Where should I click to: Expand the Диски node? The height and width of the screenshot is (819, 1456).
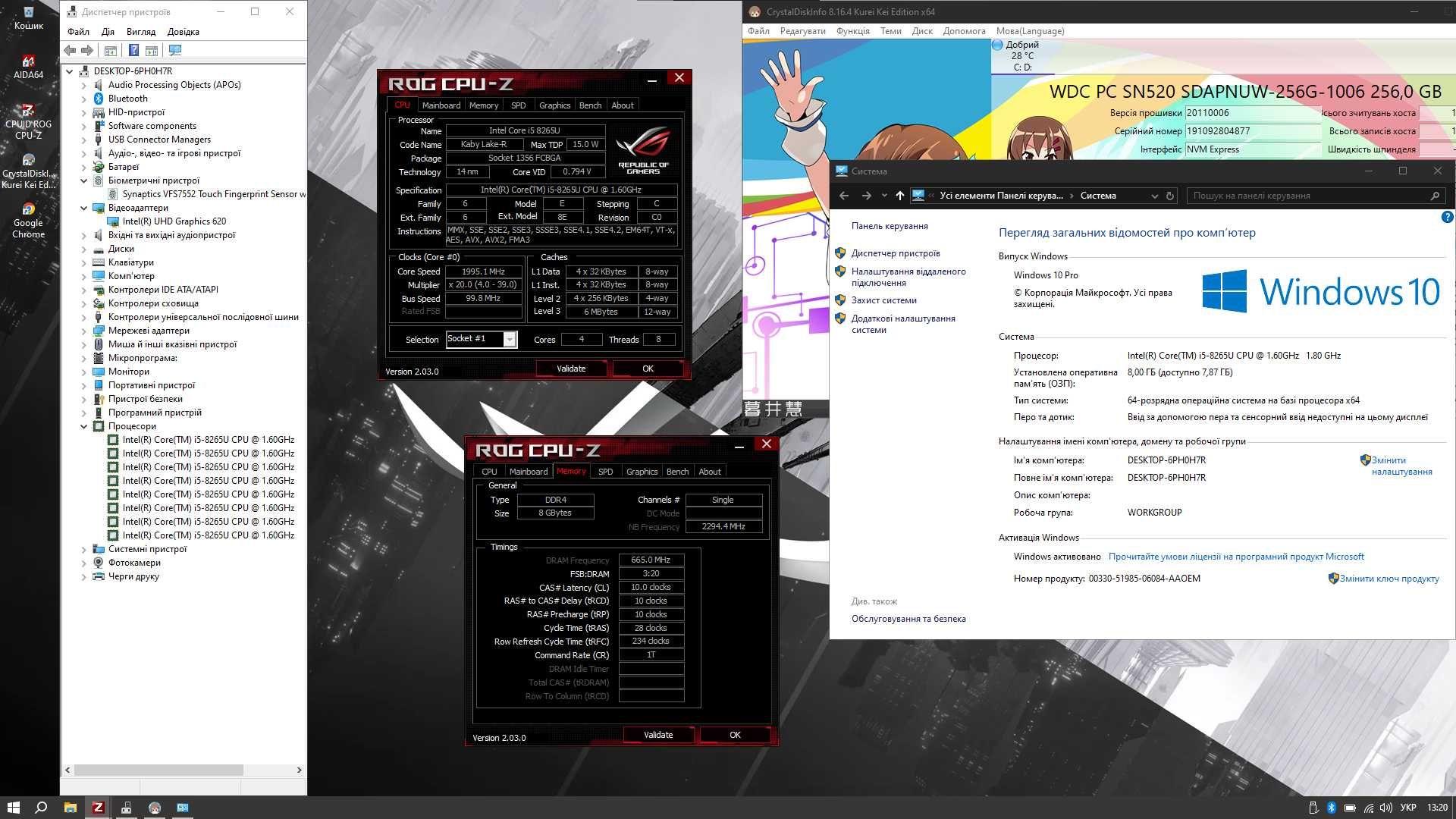pyautogui.click(x=84, y=249)
